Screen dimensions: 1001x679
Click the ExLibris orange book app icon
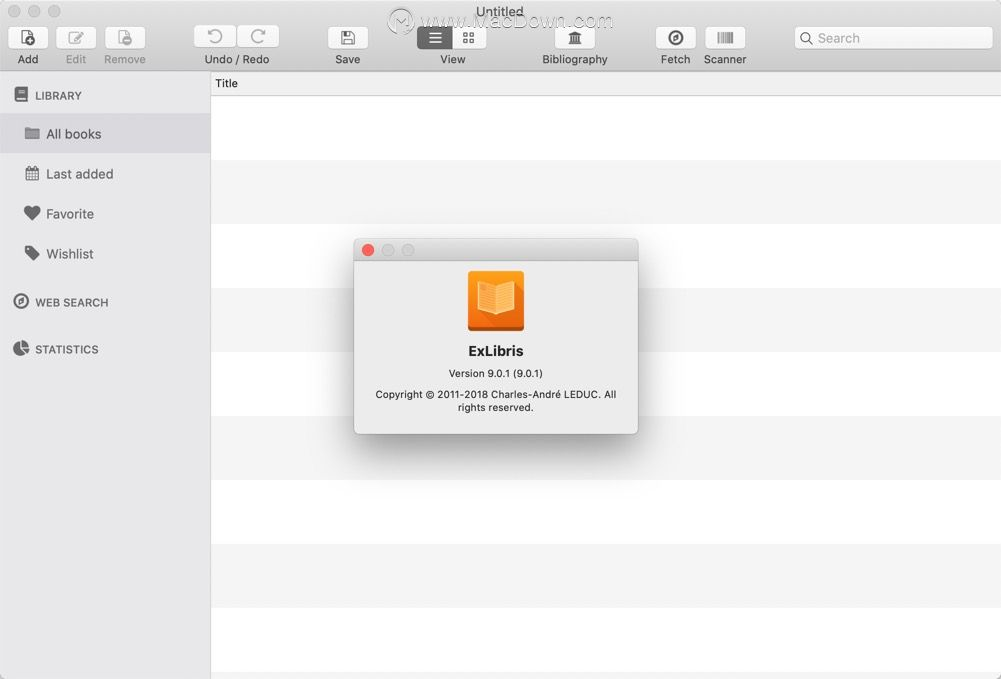click(x=496, y=301)
